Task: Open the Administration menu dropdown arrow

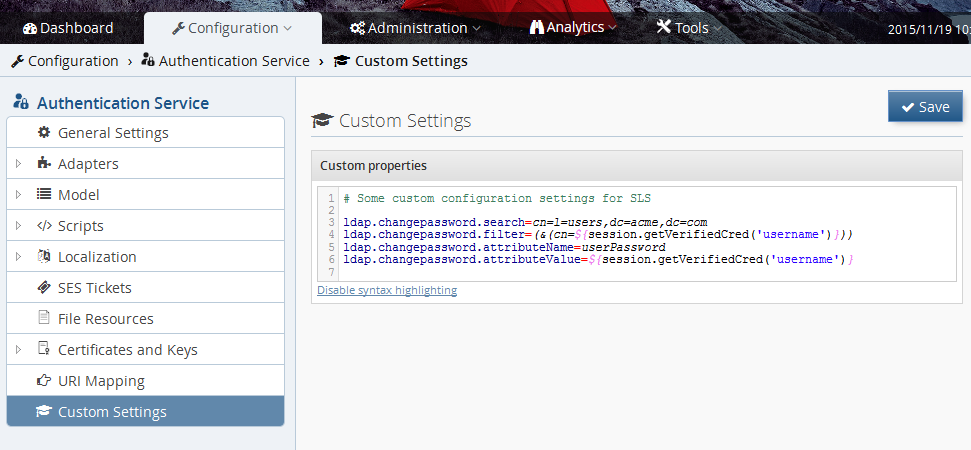Action: click(x=476, y=28)
